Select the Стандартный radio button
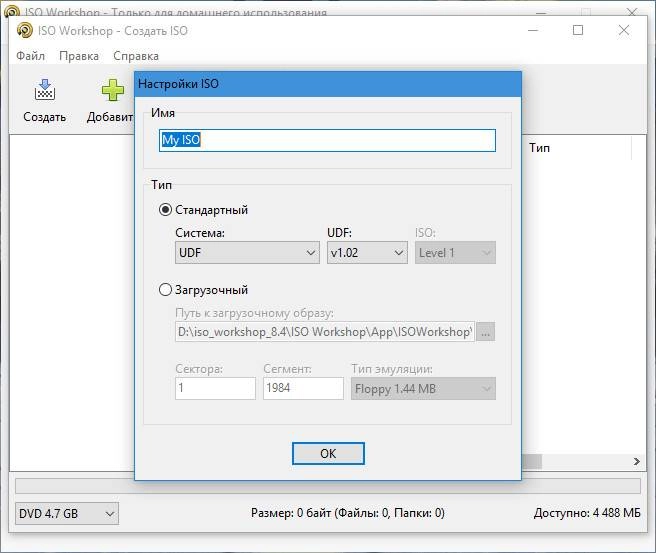This screenshot has height=553, width=656. coord(165,209)
